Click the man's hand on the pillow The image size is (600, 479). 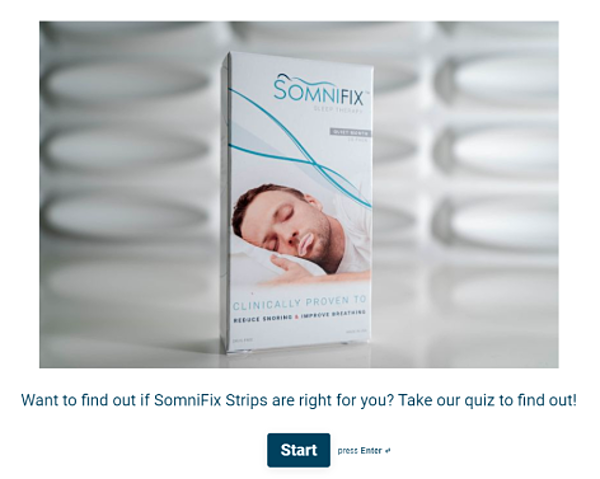[x=291, y=267]
